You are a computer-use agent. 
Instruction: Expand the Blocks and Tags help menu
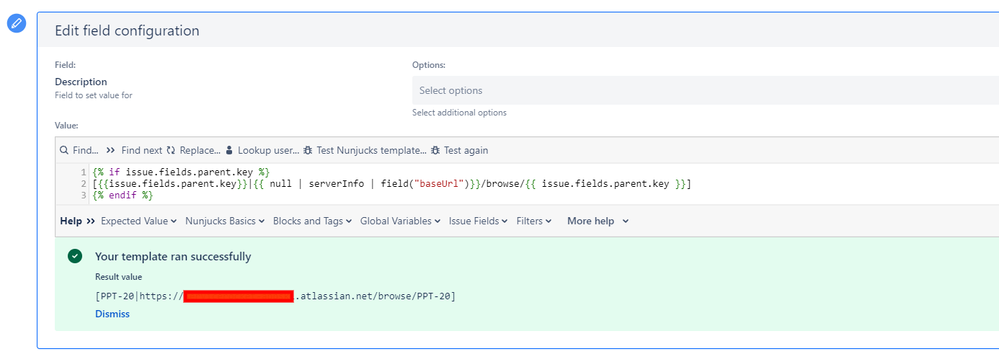click(x=312, y=221)
